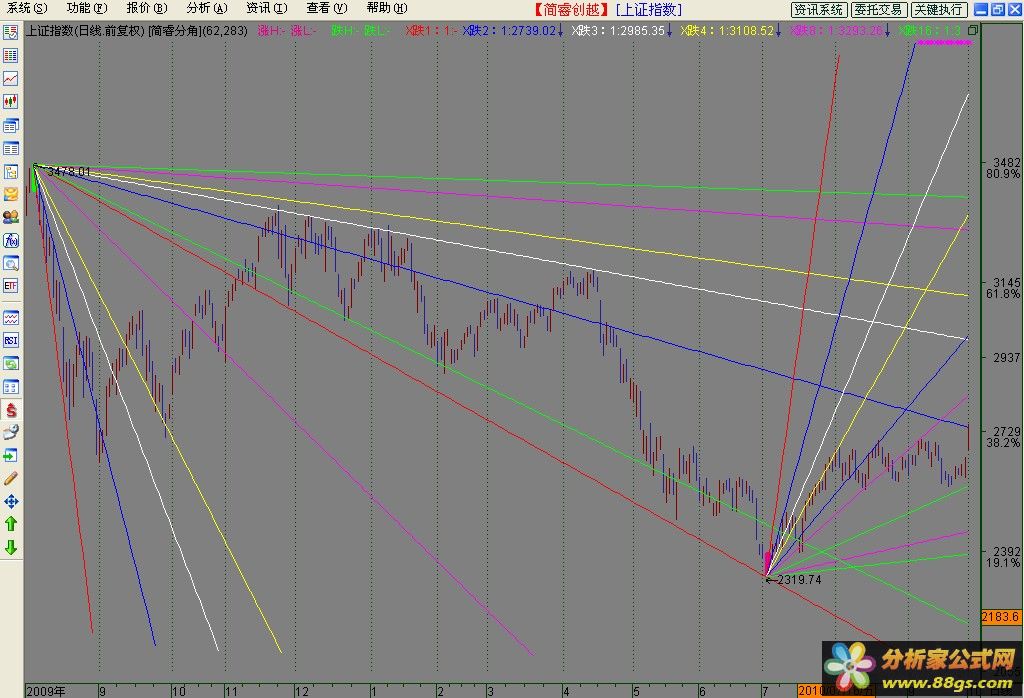Click the 2009年 label on time axis
1024x698 pixels.
click(46, 691)
